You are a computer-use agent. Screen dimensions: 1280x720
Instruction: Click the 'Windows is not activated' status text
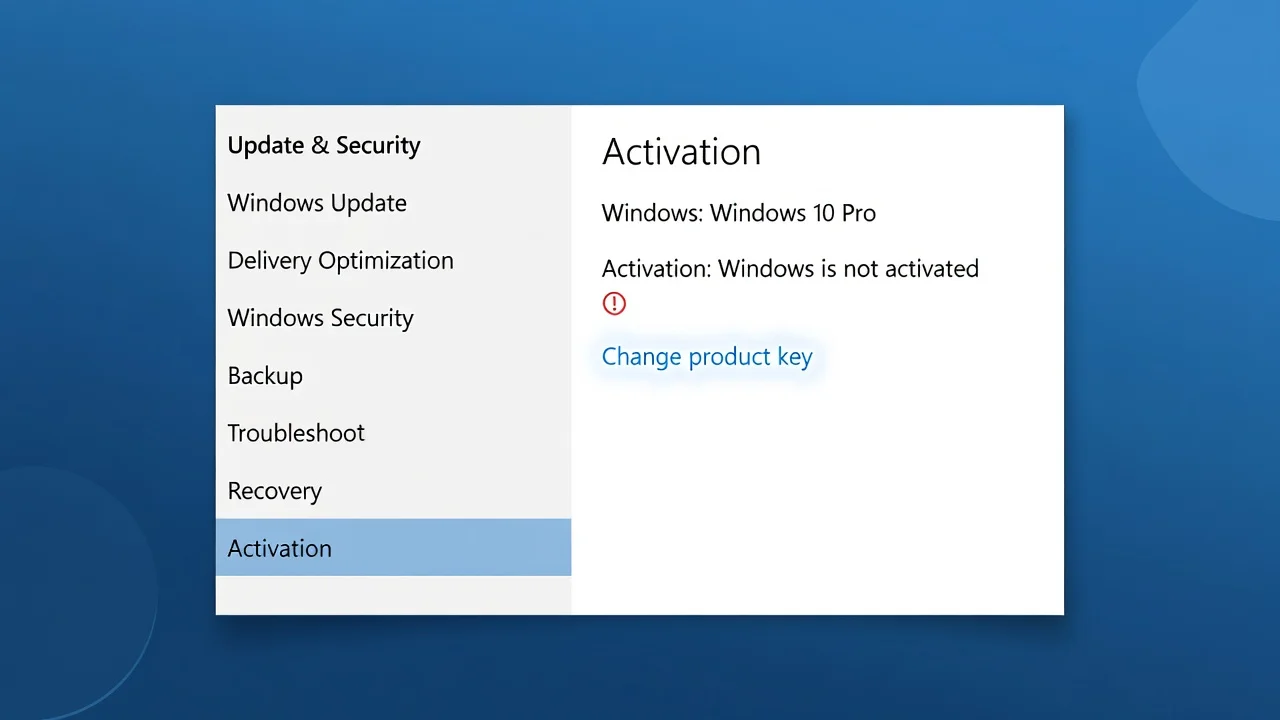coord(848,269)
